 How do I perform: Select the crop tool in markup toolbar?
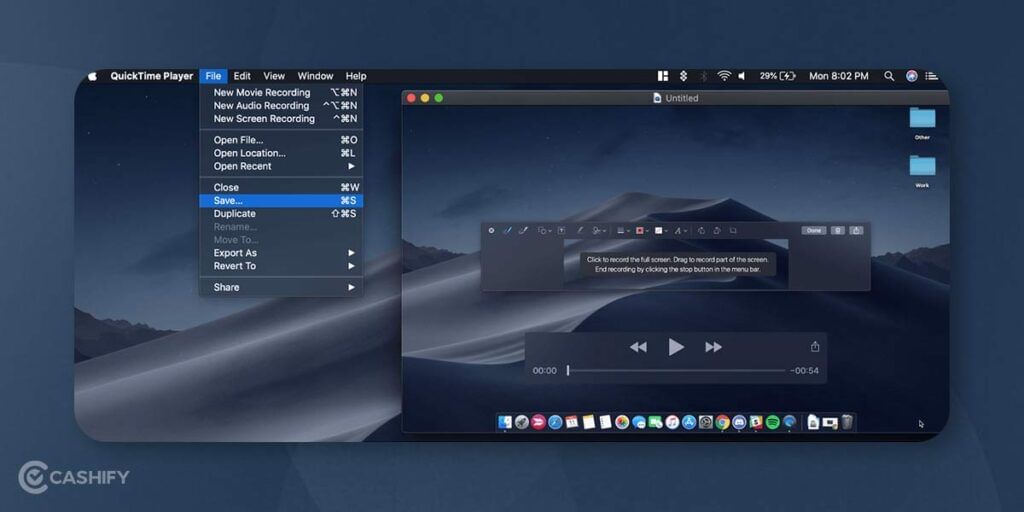pos(733,231)
